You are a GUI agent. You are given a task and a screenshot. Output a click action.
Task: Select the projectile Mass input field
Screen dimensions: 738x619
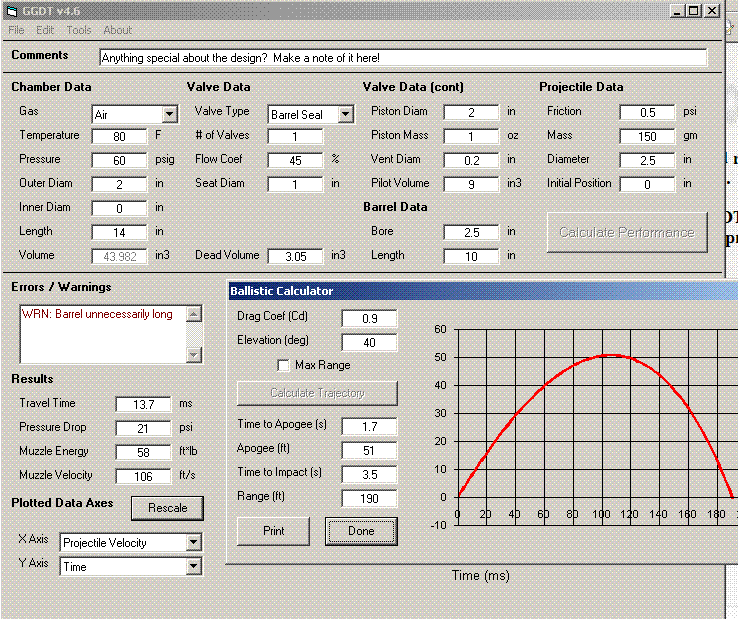click(x=647, y=136)
